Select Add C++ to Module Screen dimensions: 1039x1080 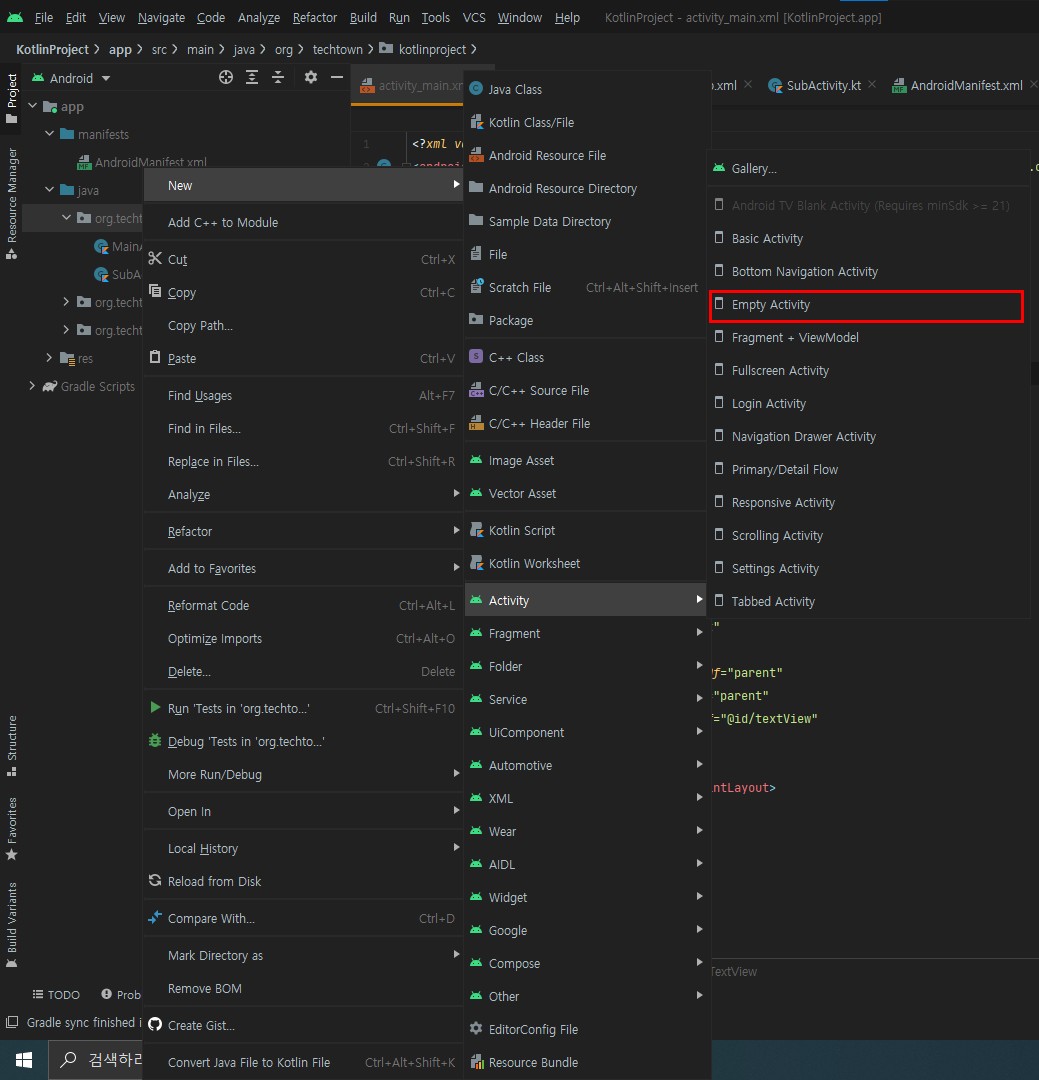click(x=303, y=222)
